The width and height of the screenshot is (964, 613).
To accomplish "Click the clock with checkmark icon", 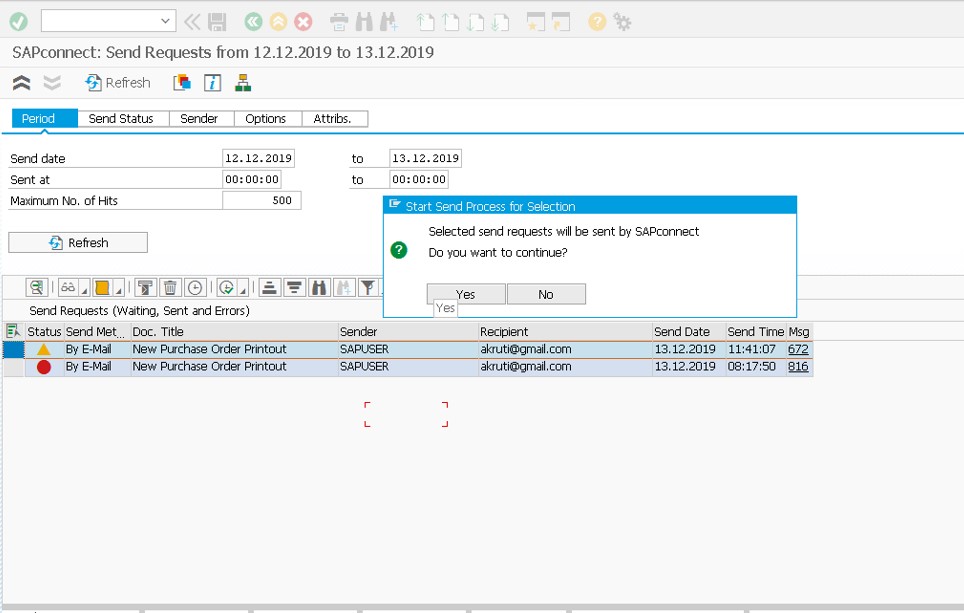I will (227, 287).
